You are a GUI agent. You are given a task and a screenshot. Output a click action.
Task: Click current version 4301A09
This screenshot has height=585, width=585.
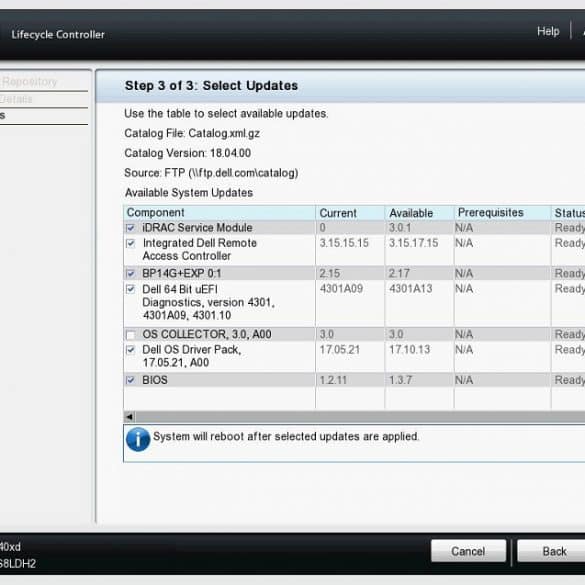point(341,288)
